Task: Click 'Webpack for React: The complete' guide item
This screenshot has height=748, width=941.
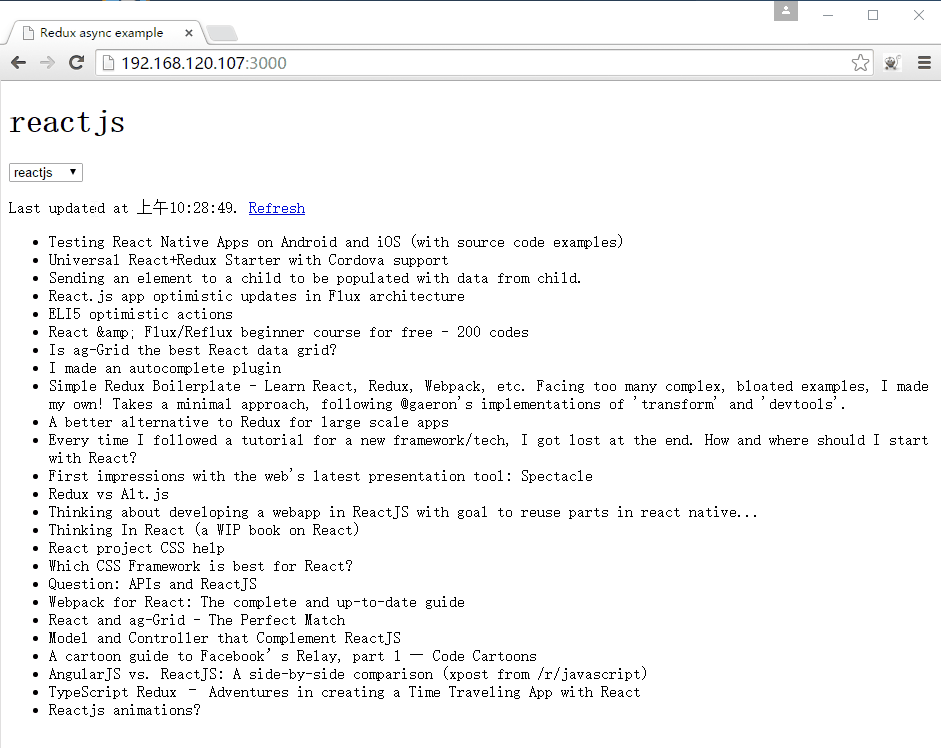Action: [x=256, y=602]
